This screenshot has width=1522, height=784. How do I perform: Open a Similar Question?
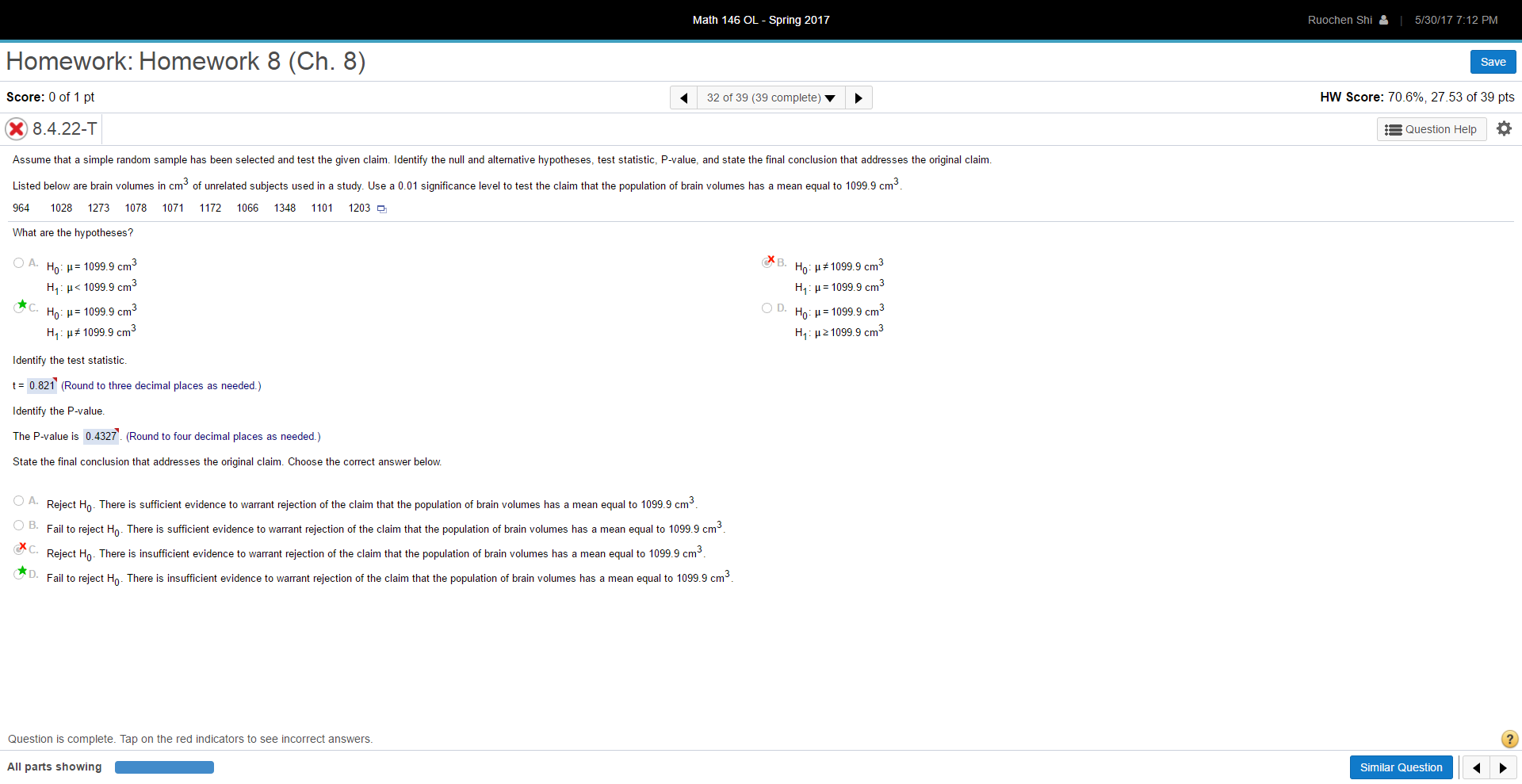tap(1401, 767)
